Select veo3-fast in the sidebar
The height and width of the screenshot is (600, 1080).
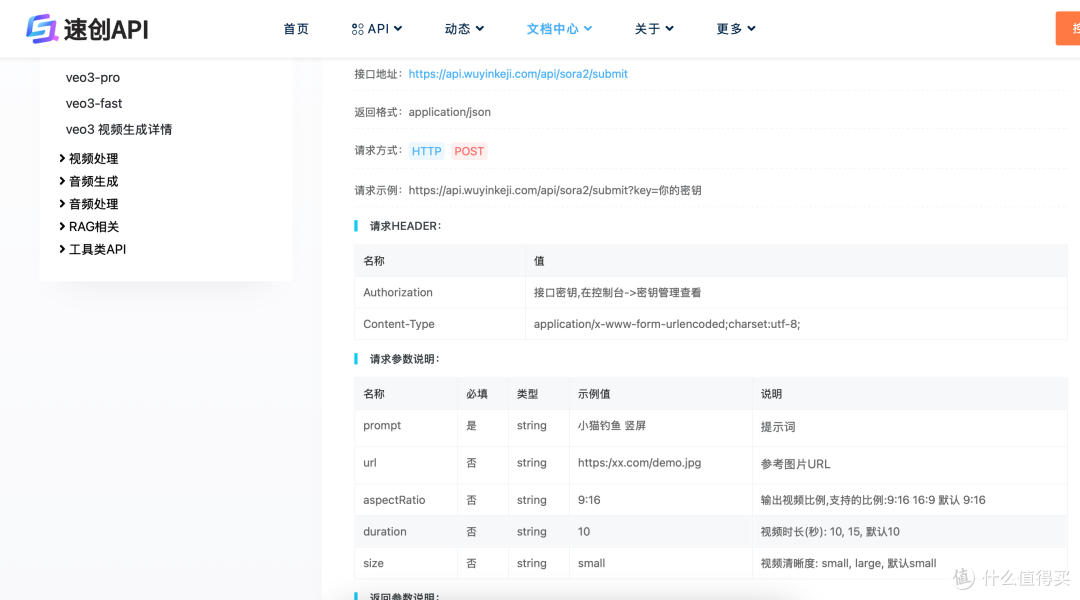pos(94,103)
